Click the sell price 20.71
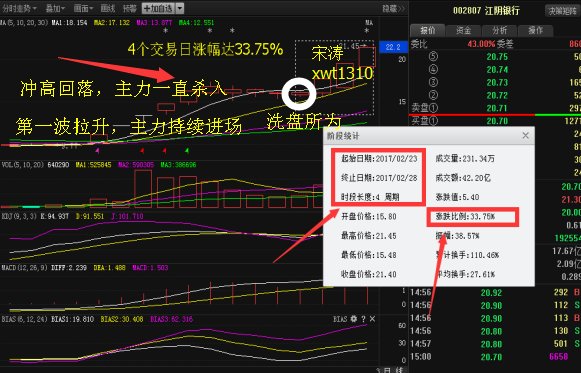Screen dimensions: 581x373 pyautogui.click(x=497, y=108)
